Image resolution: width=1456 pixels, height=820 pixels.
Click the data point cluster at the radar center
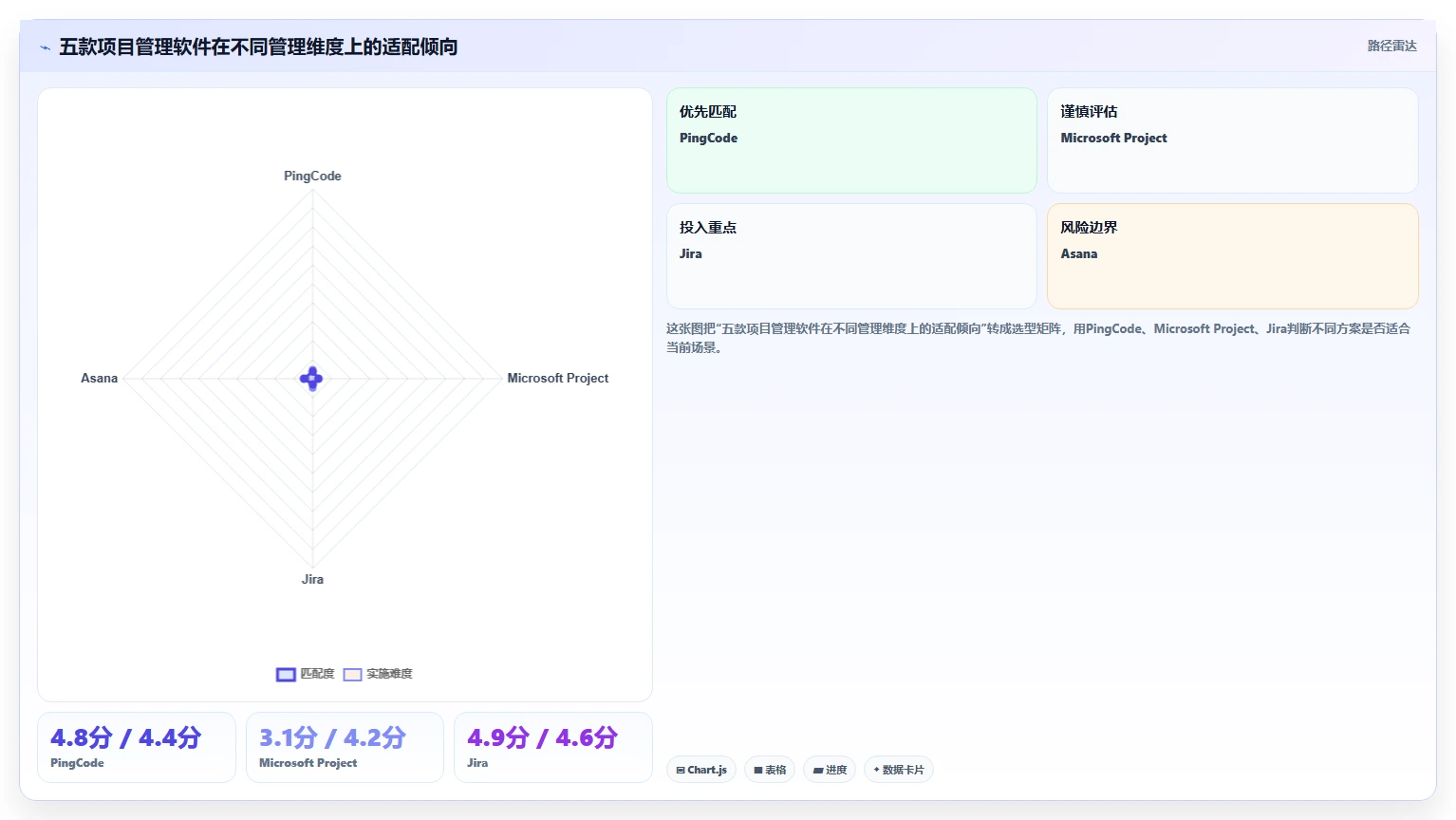[311, 379]
